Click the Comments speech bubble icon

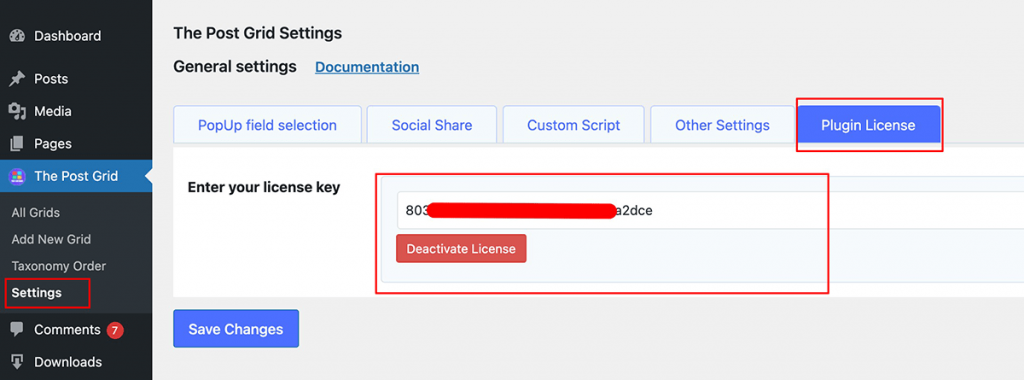17,330
